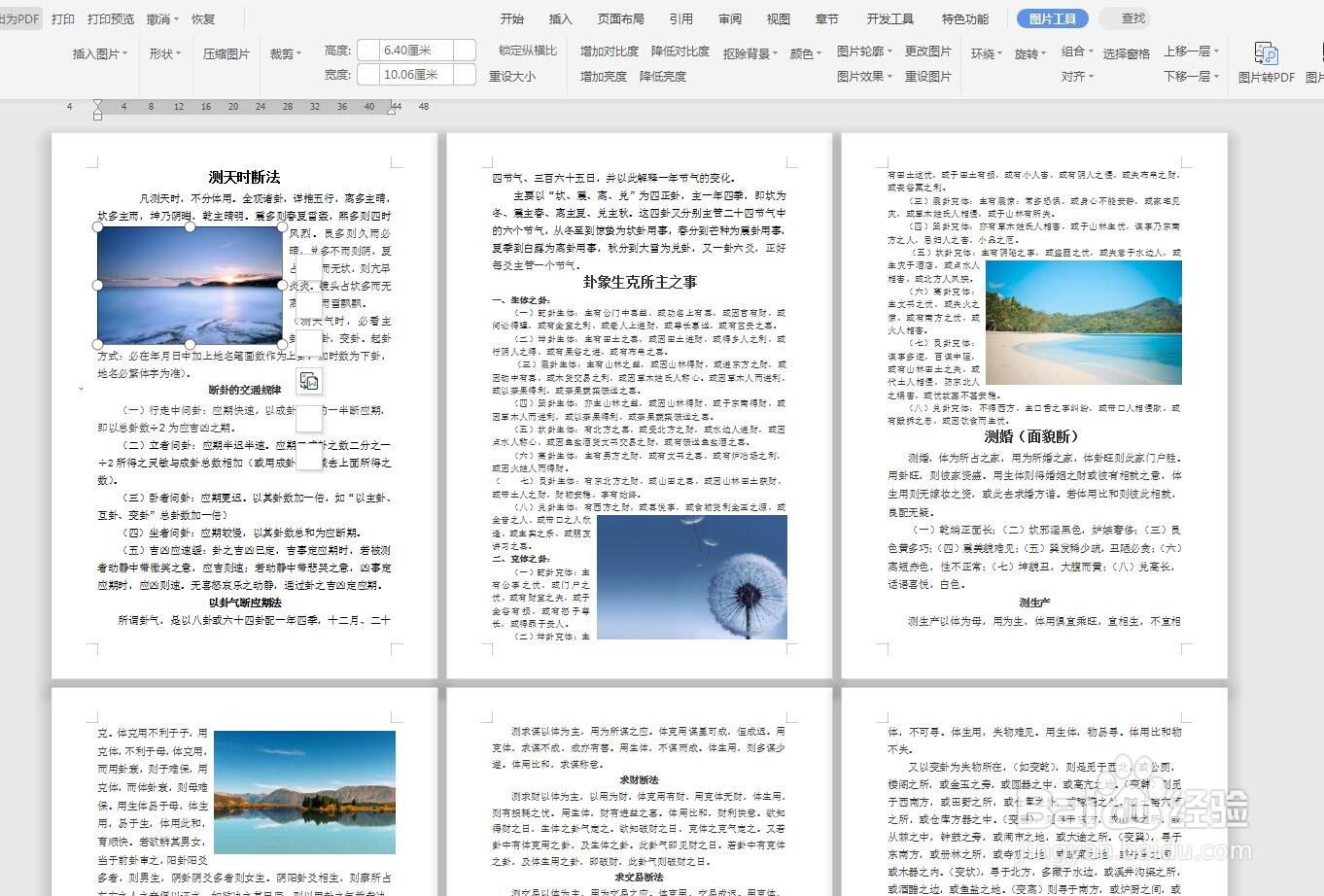Expand the 环绕 wrap dropdown
This screenshot has height=896, width=1324.
pos(987,53)
